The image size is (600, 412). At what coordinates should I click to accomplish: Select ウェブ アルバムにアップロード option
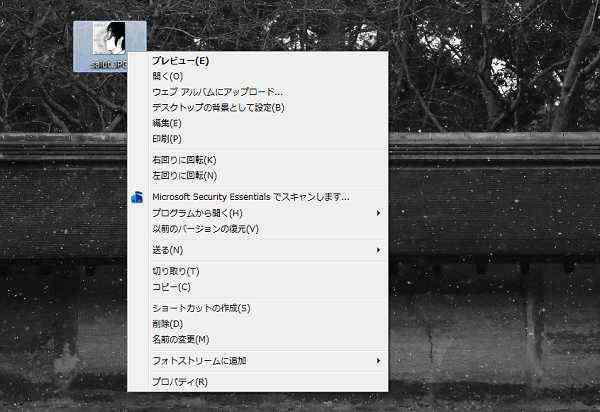click(217, 92)
